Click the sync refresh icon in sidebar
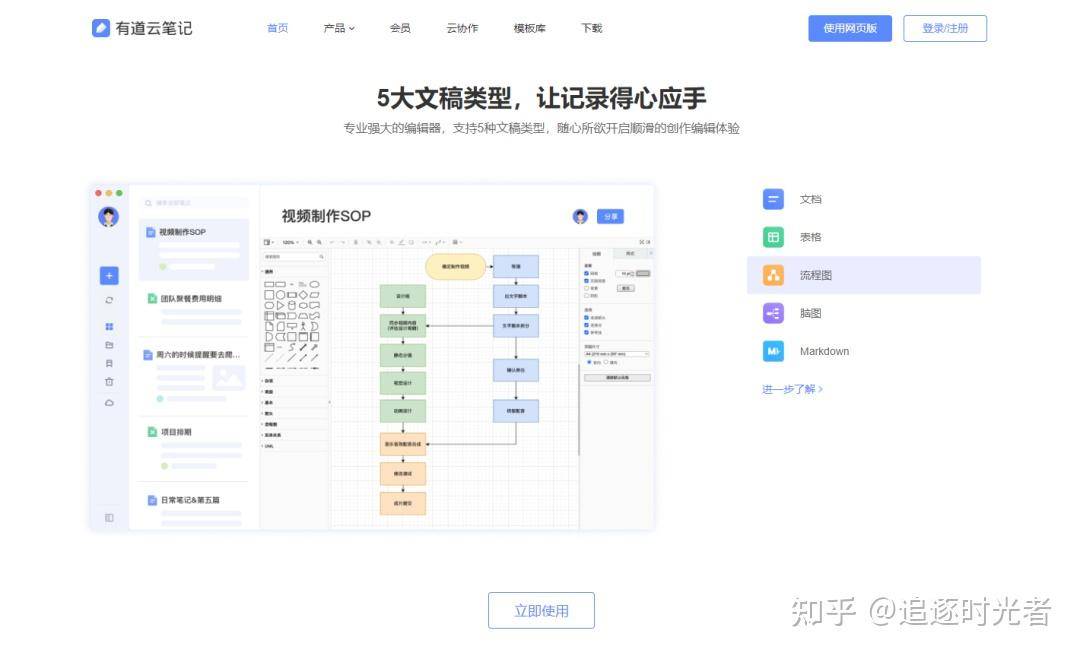Image resolution: width=1080 pixels, height=656 pixels. coord(109,300)
